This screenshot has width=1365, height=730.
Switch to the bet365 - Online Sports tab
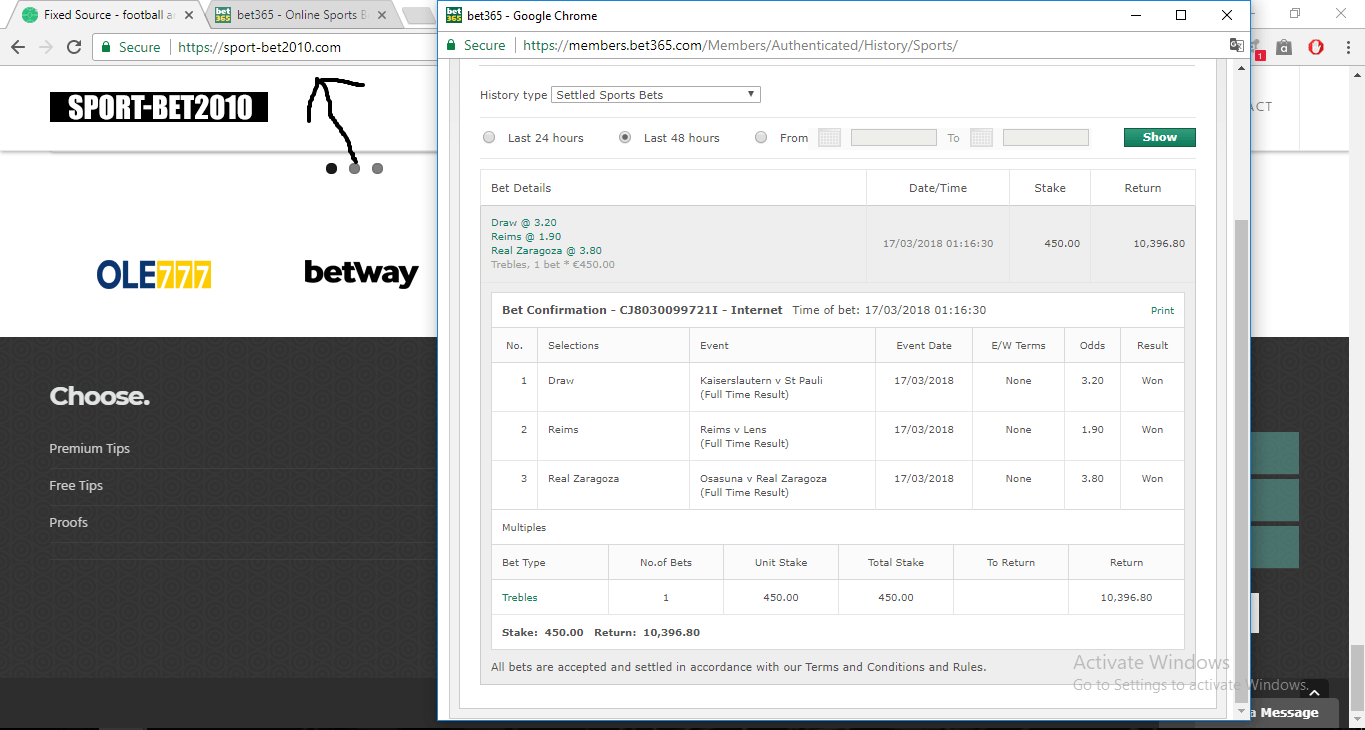(x=300, y=15)
